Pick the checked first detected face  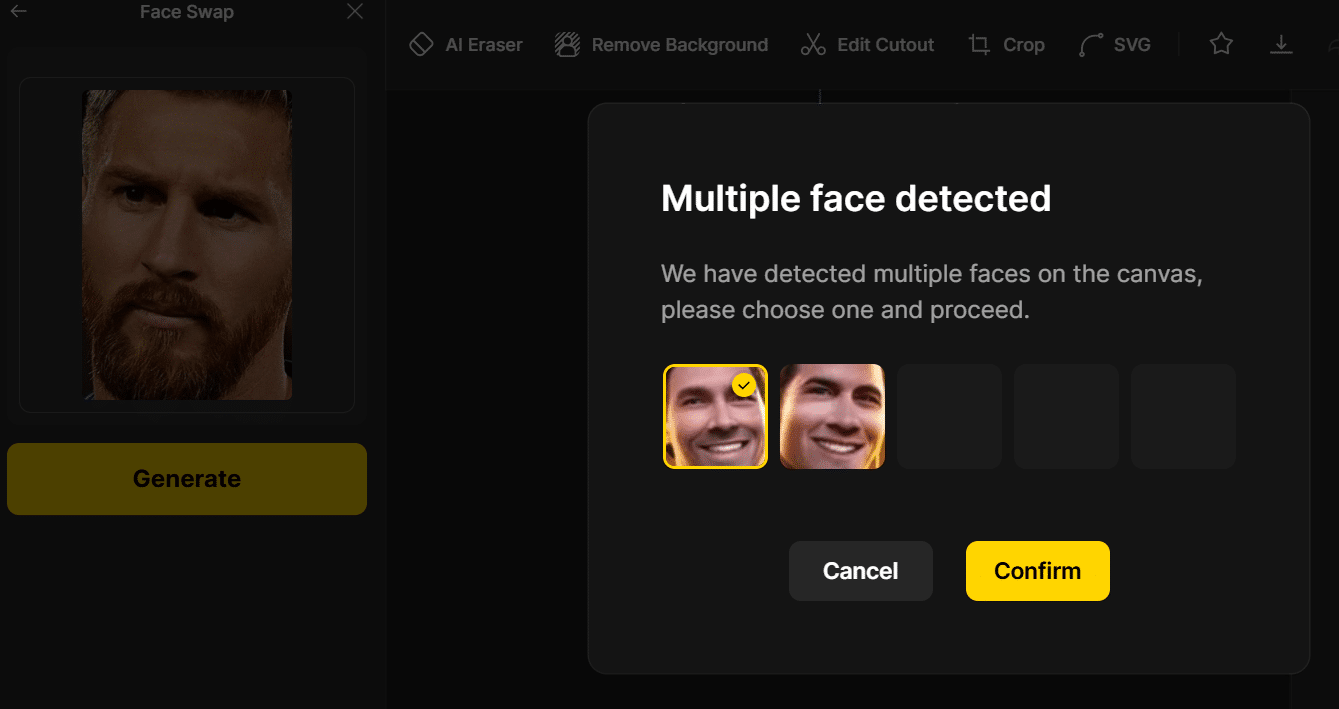[x=715, y=416]
